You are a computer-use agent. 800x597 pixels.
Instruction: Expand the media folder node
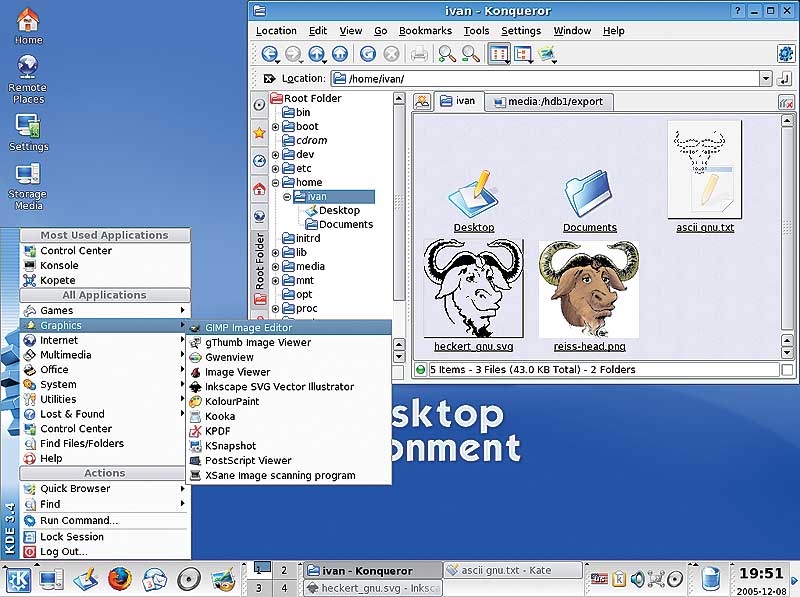coord(276,266)
